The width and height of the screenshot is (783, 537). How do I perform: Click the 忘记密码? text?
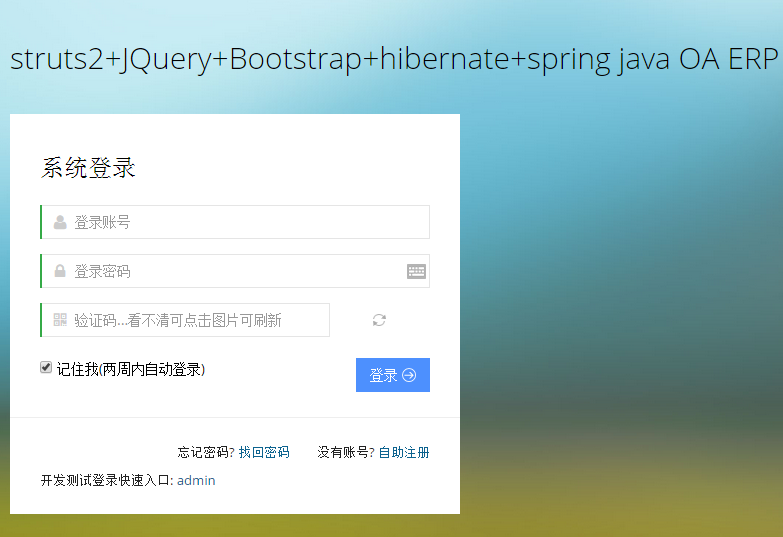206,452
